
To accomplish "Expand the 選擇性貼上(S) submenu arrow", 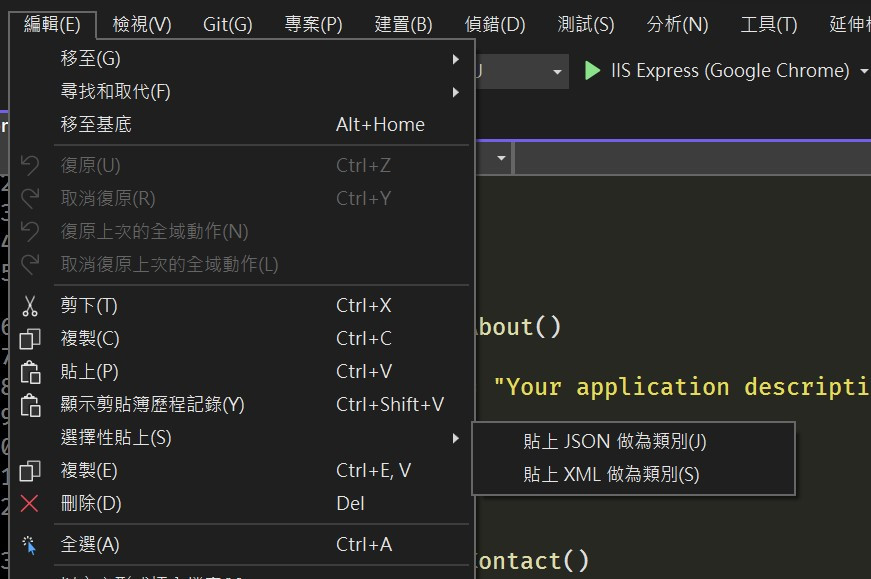I will (x=455, y=438).
